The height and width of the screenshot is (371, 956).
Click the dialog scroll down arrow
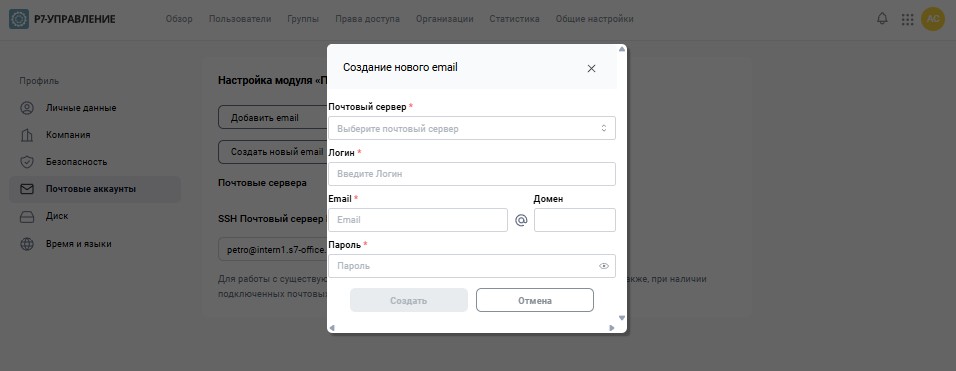(x=622, y=317)
